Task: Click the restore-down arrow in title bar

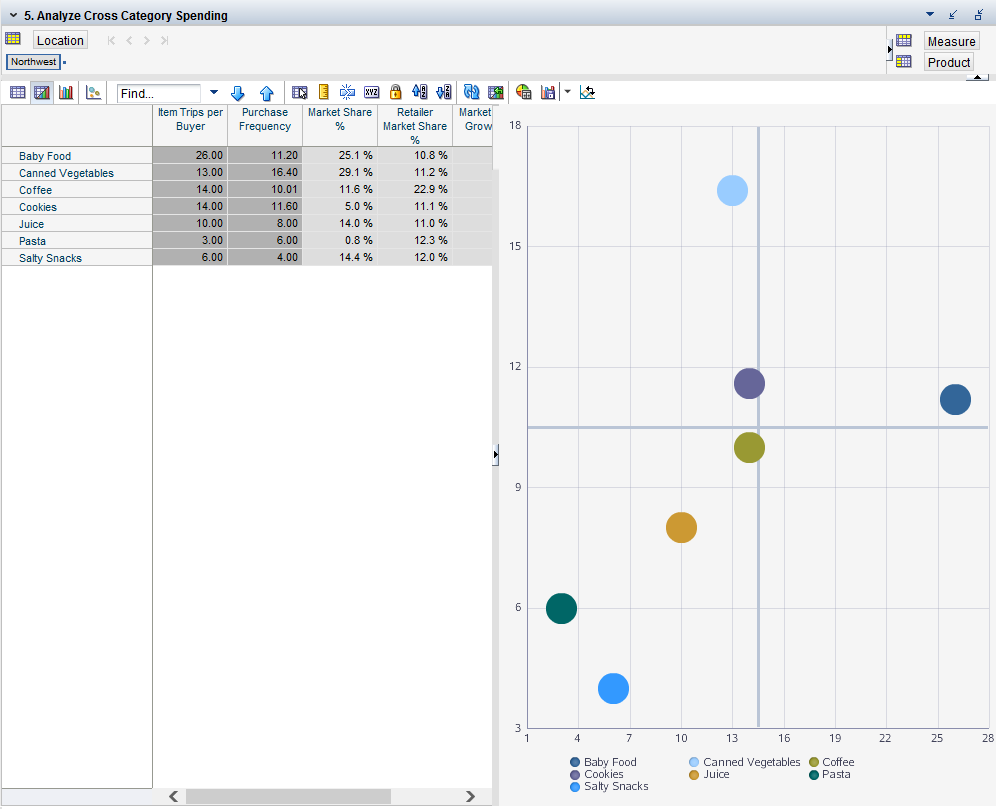Action: coord(953,15)
